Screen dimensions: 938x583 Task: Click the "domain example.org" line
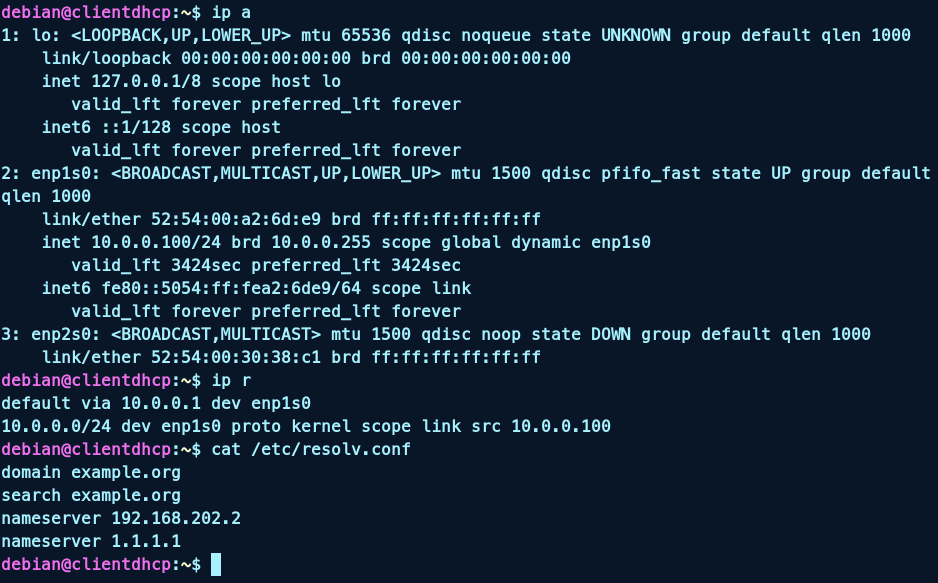[91, 472]
